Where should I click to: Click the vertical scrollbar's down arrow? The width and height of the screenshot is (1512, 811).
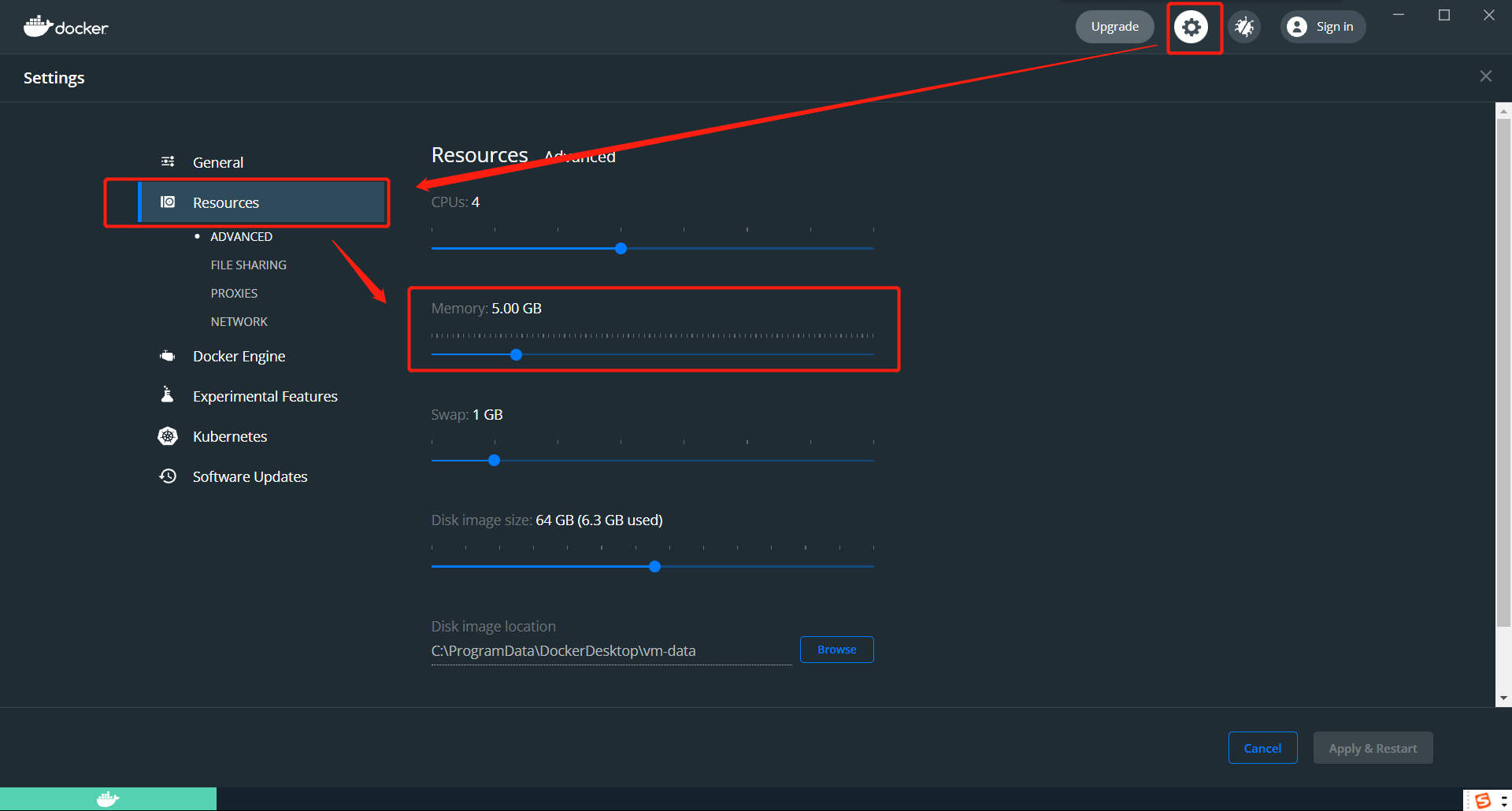pos(1503,698)
